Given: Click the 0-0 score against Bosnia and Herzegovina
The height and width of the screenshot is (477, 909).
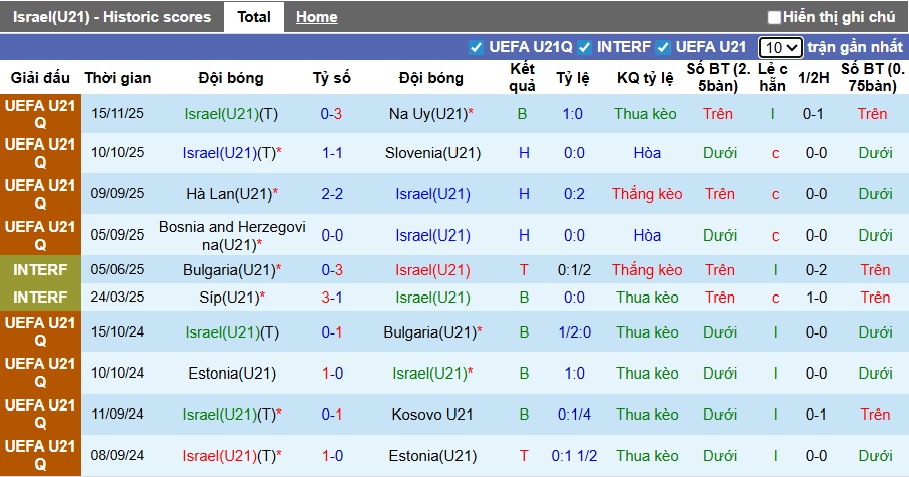Looking at the screenshot, I should pyautogui.click(x=332, y=235).
